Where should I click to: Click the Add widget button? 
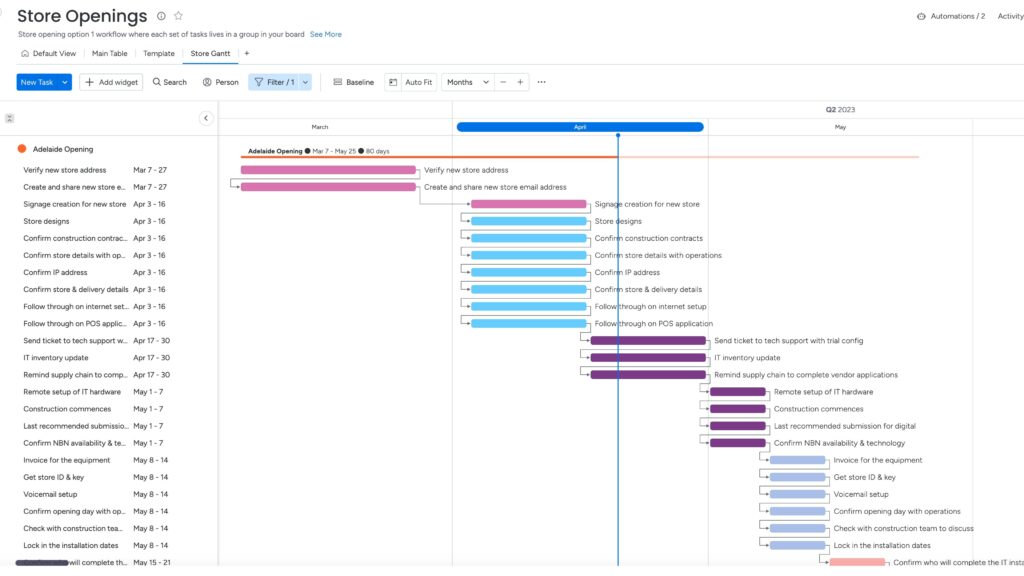[x=111, y=82]
